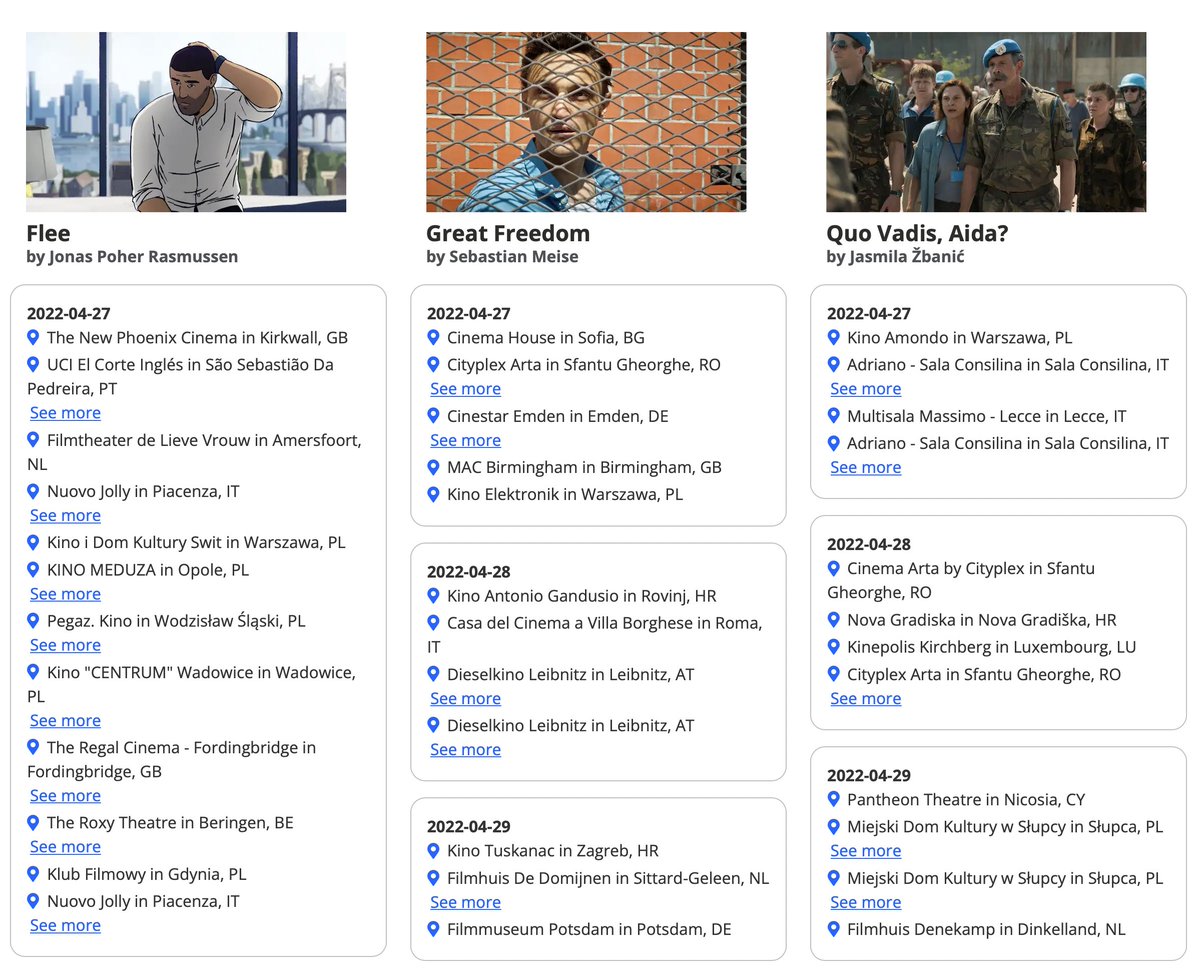Open See more under UCI El Corte Inglés
The height and width of the screenshot is (969, 1200).
pyautogui.click(x=65, y=413)
